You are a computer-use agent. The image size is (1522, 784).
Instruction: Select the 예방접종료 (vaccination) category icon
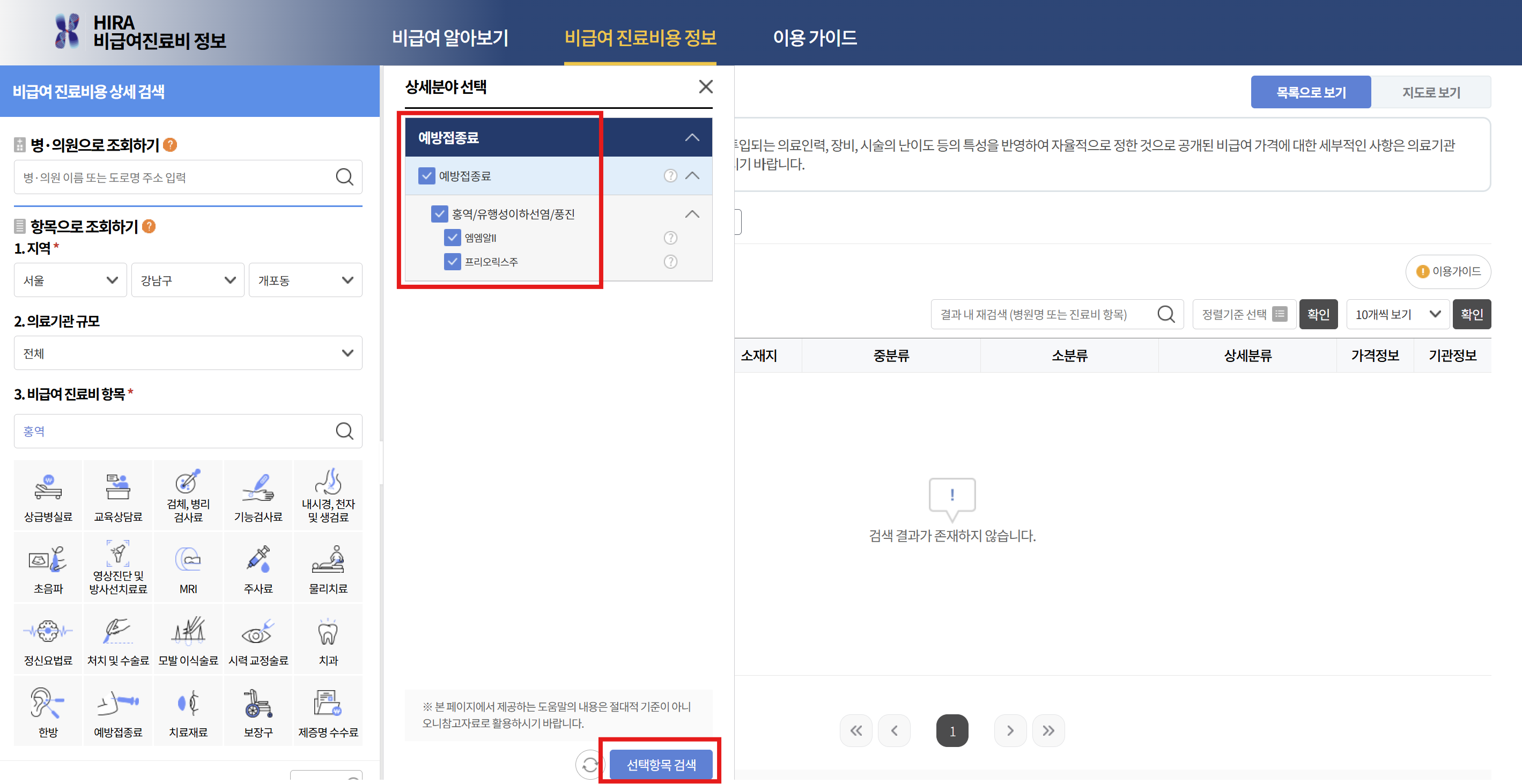pyautogui.click(x=117, y=710)
